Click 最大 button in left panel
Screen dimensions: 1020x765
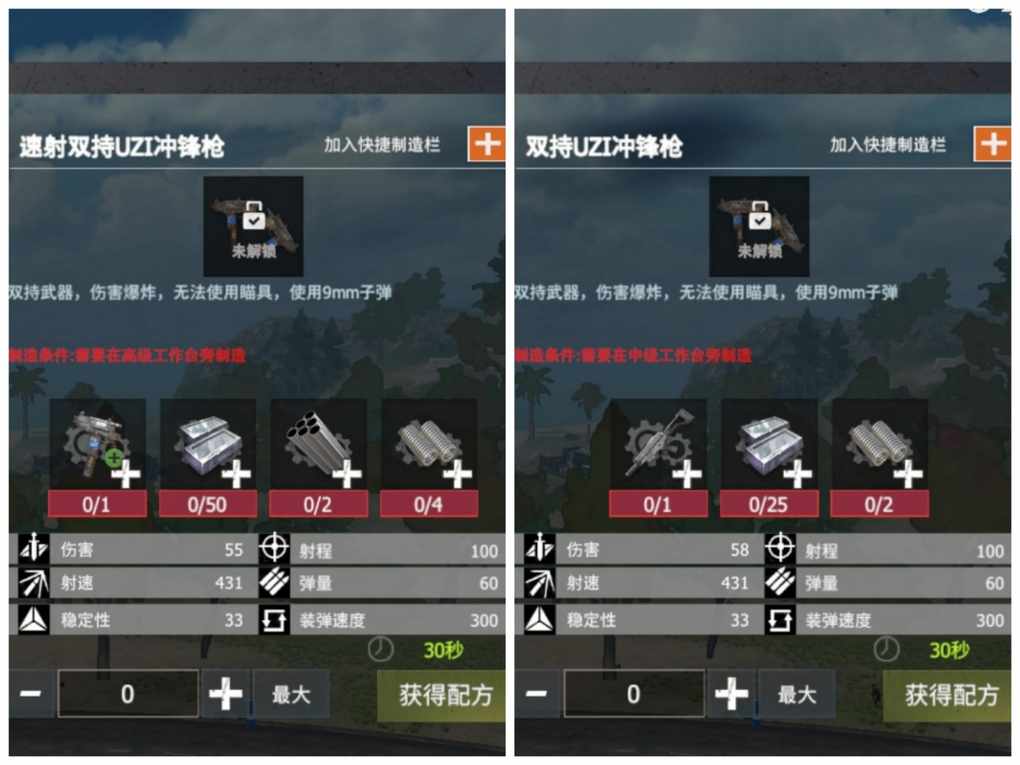(291, 695)
